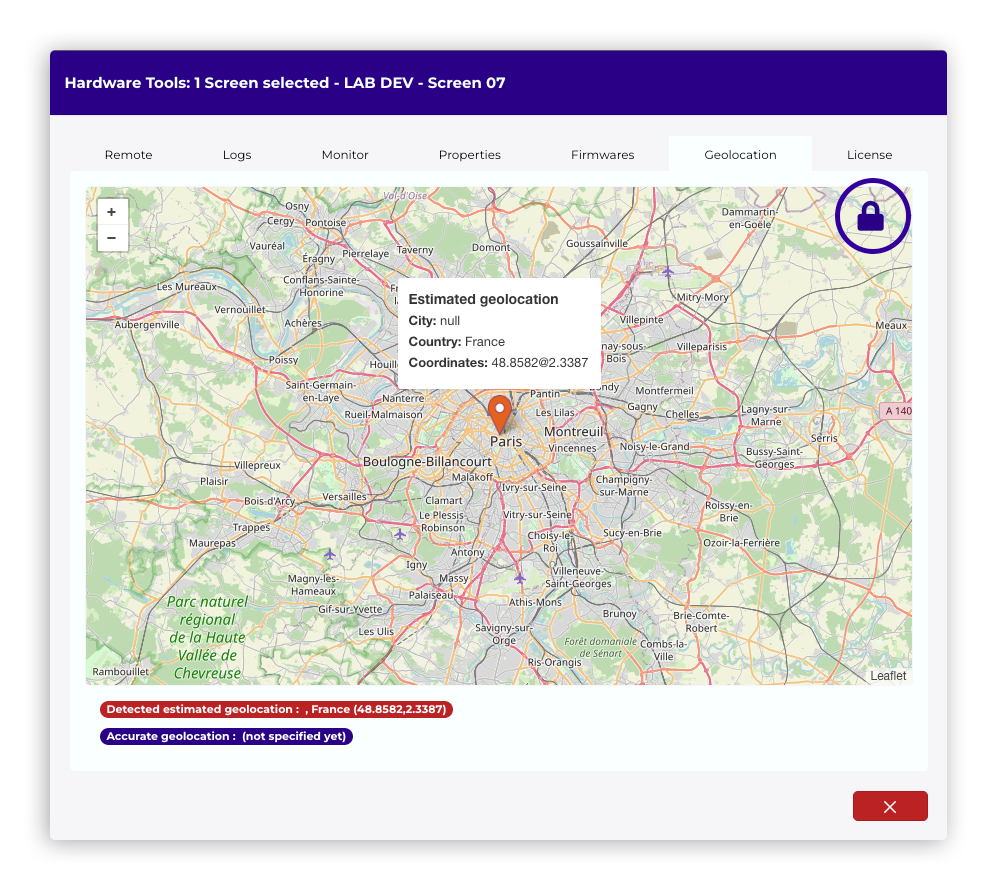This screenshot has height=890, width=997.
Task: Switch to the Logs tab
Action: [237, 155]
